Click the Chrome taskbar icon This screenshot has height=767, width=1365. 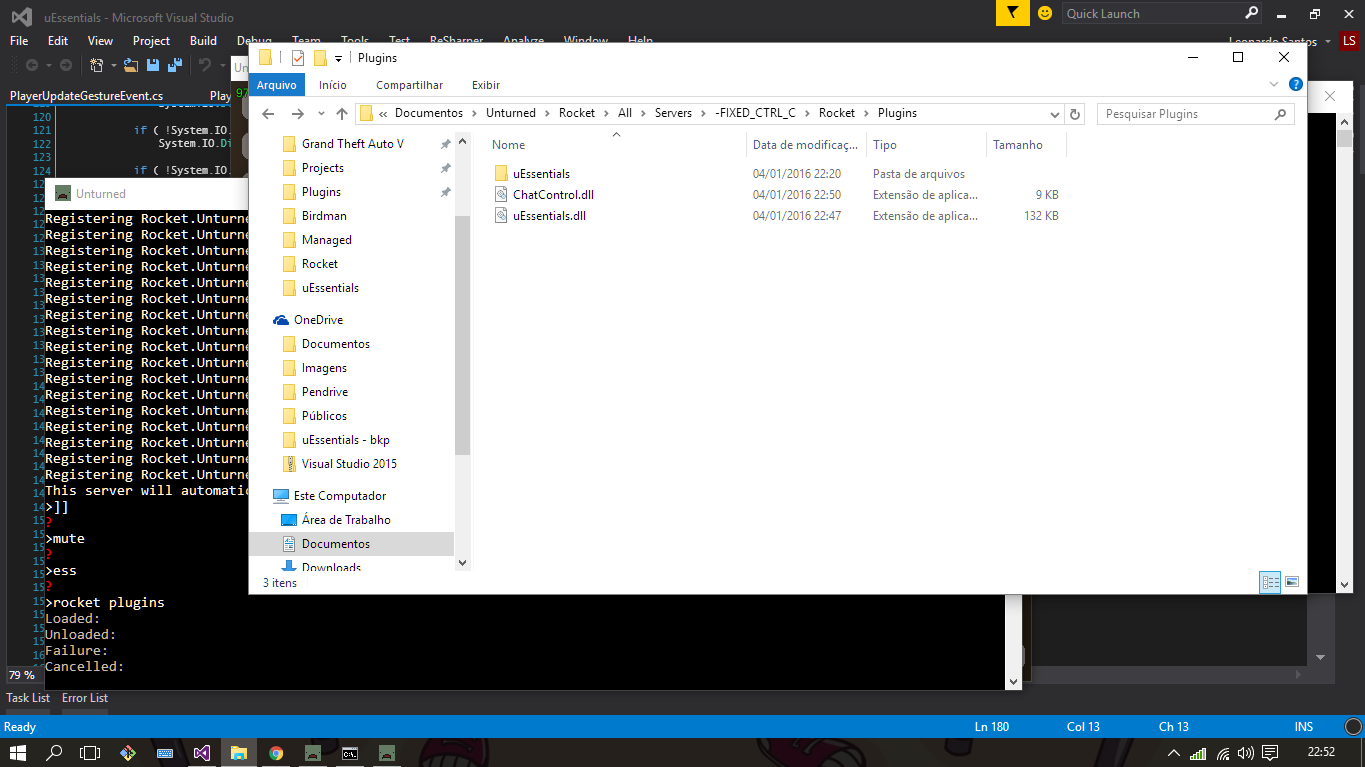point(276,753)
